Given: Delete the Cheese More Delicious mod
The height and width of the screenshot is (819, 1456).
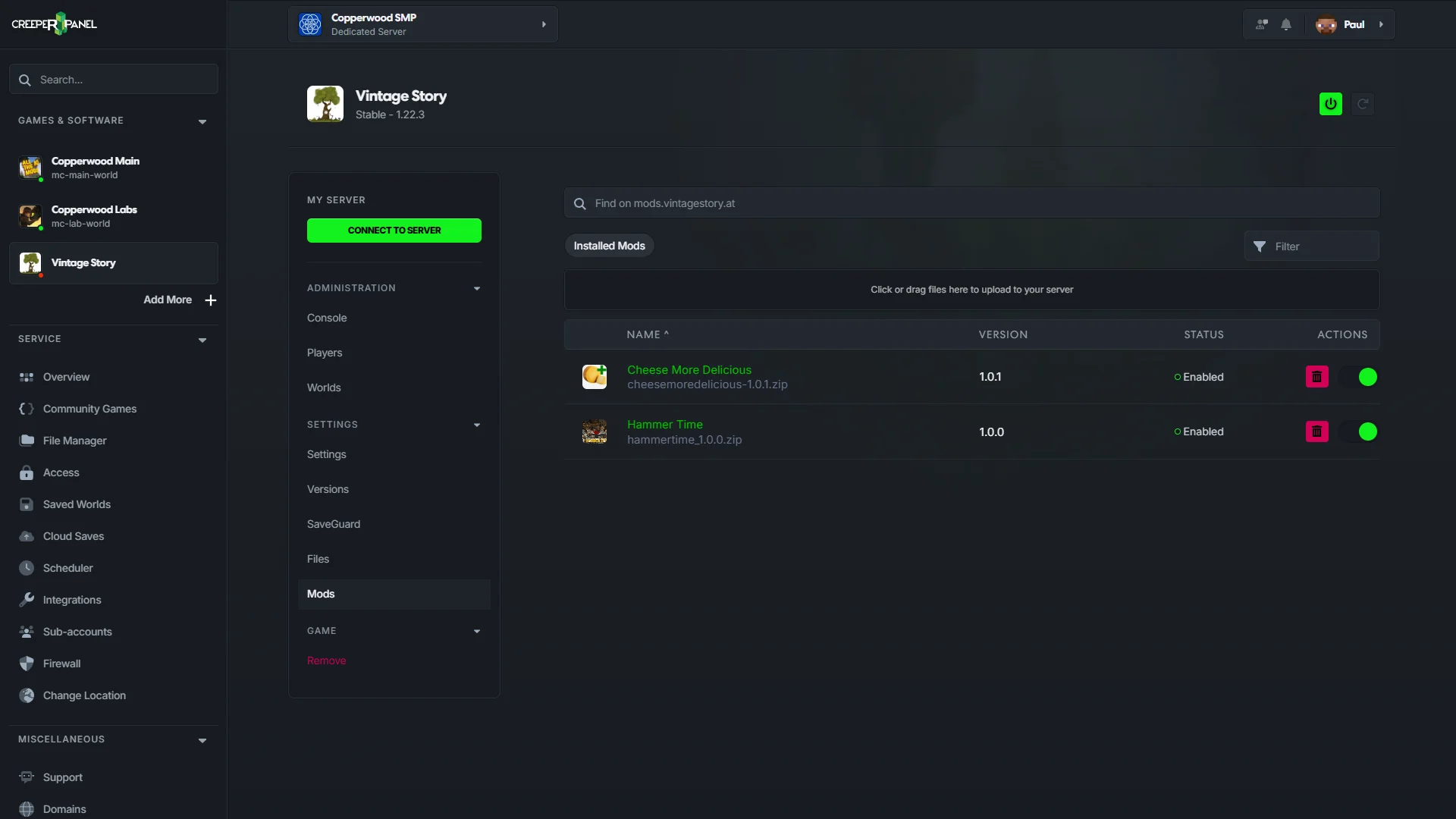Looking at the screenshot, I should point(1317,377).
